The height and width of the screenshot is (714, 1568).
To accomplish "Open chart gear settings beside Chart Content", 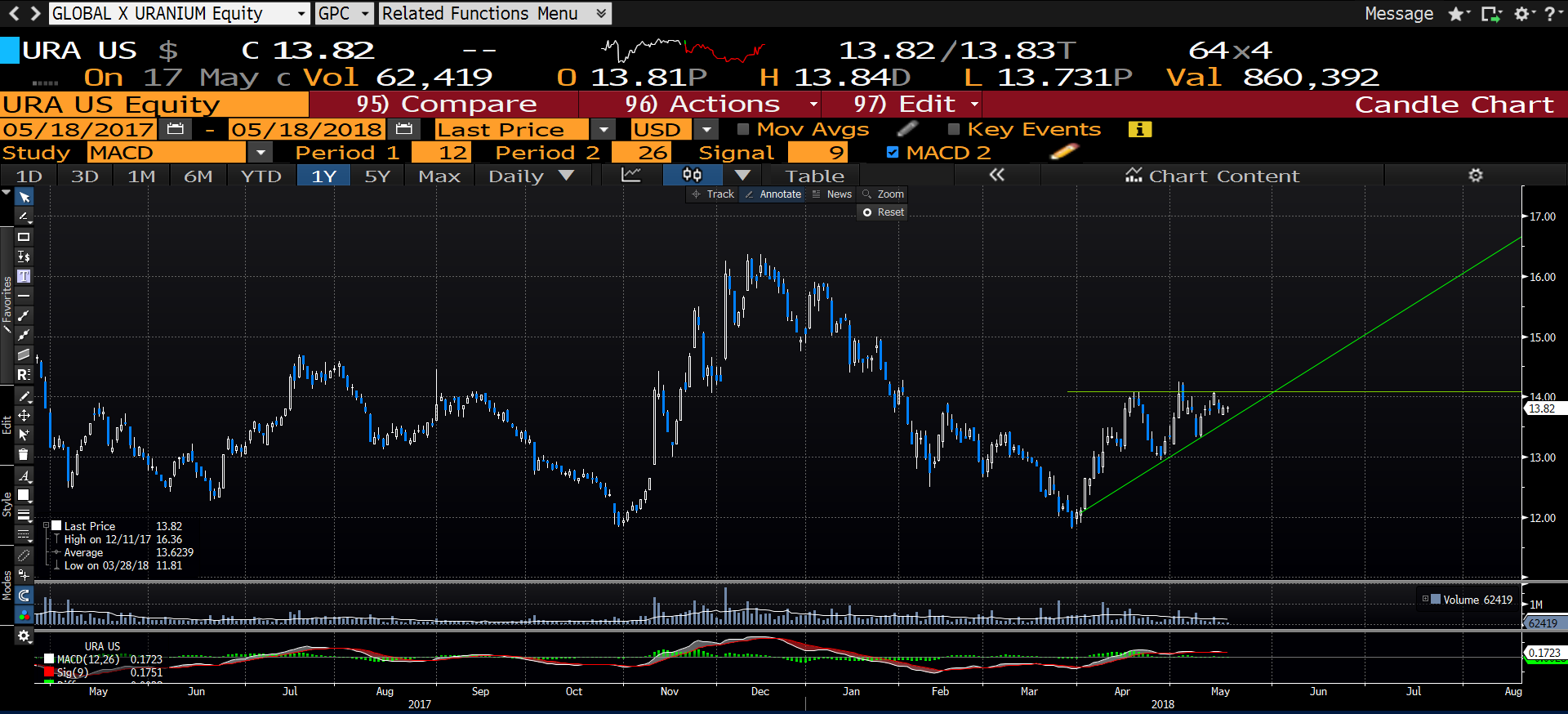I will click(1475, 175).
